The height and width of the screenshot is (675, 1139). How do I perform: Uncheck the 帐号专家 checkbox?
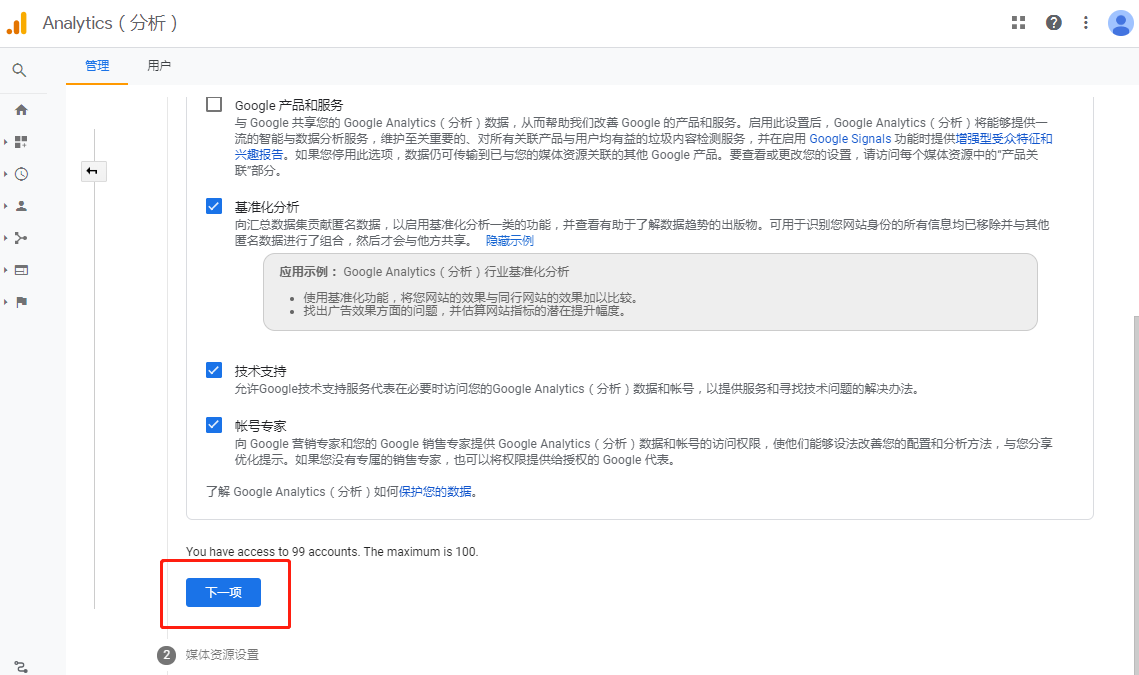[x=214, y=424]
